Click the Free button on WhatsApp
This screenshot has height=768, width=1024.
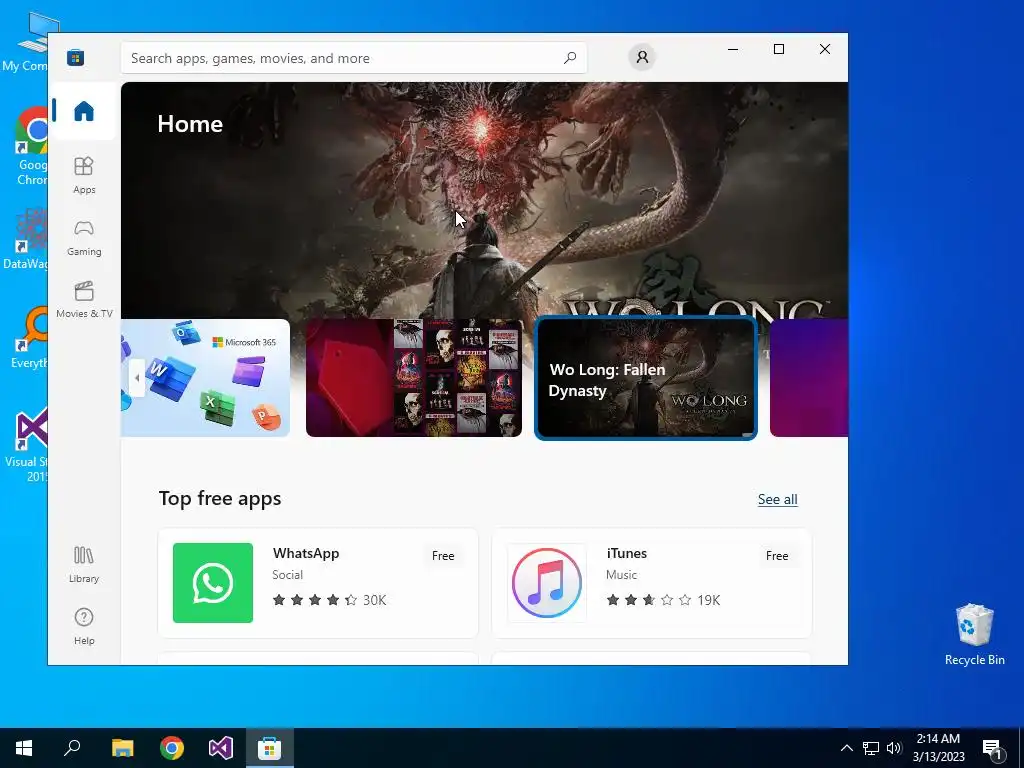[443, 556]
